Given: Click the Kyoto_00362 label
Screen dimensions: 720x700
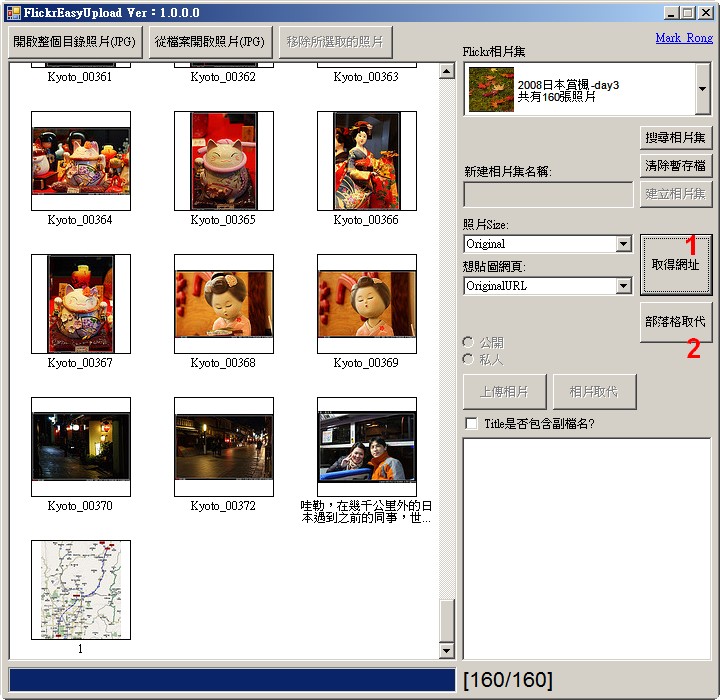Looking at the screenshot, I should coord(223,77).
